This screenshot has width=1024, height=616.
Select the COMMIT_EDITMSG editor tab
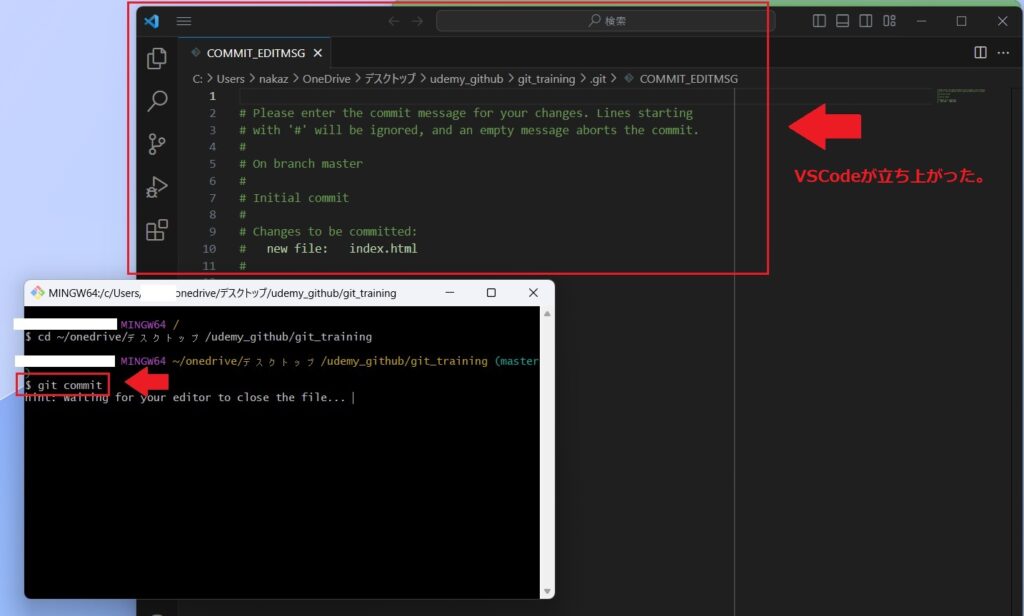pyautogui.click(x=255, y=53)
